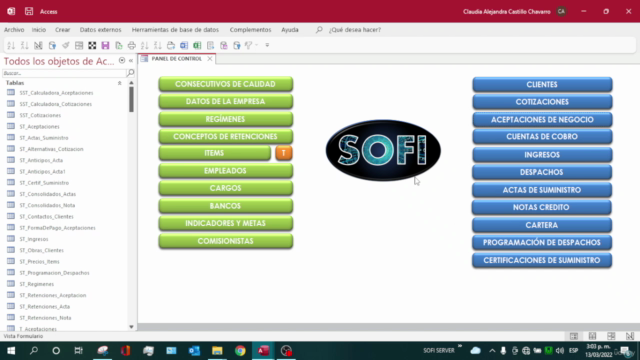Screen dimensions: 640x360
Task: Switch to Form view in status bar
Action: [574, 336]
